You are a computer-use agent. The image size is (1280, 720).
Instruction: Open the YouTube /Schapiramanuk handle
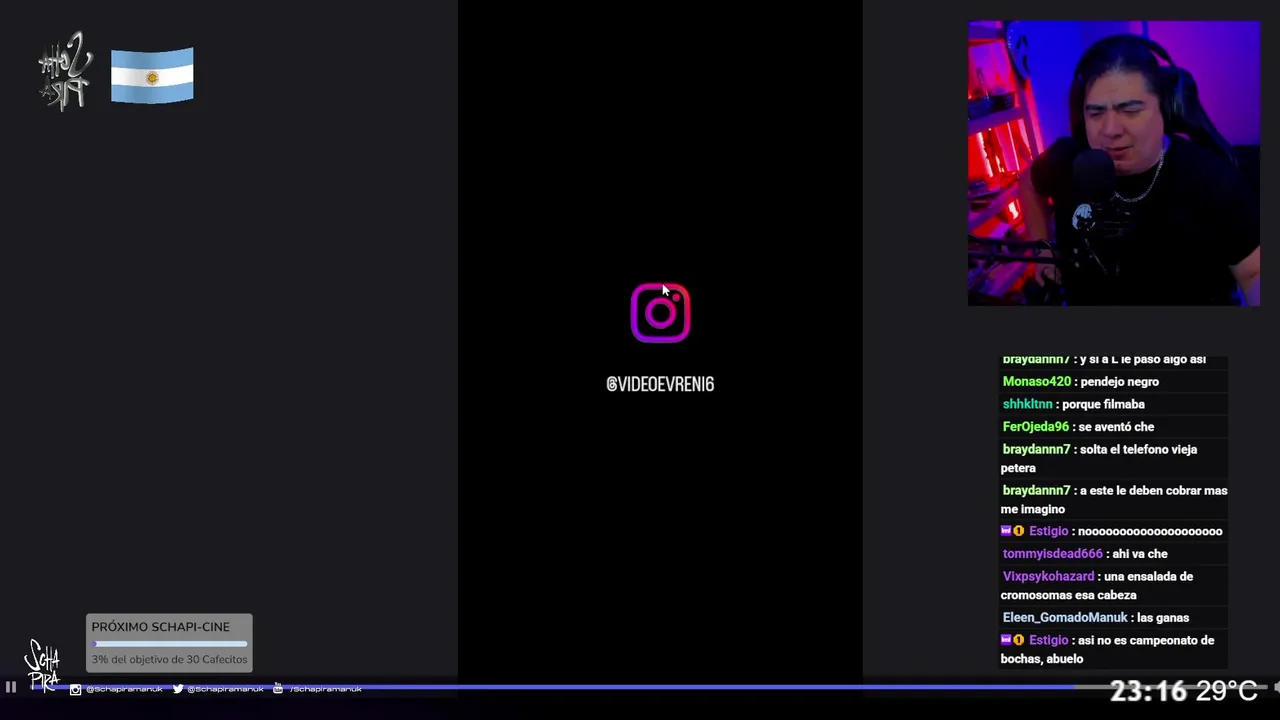325,689
